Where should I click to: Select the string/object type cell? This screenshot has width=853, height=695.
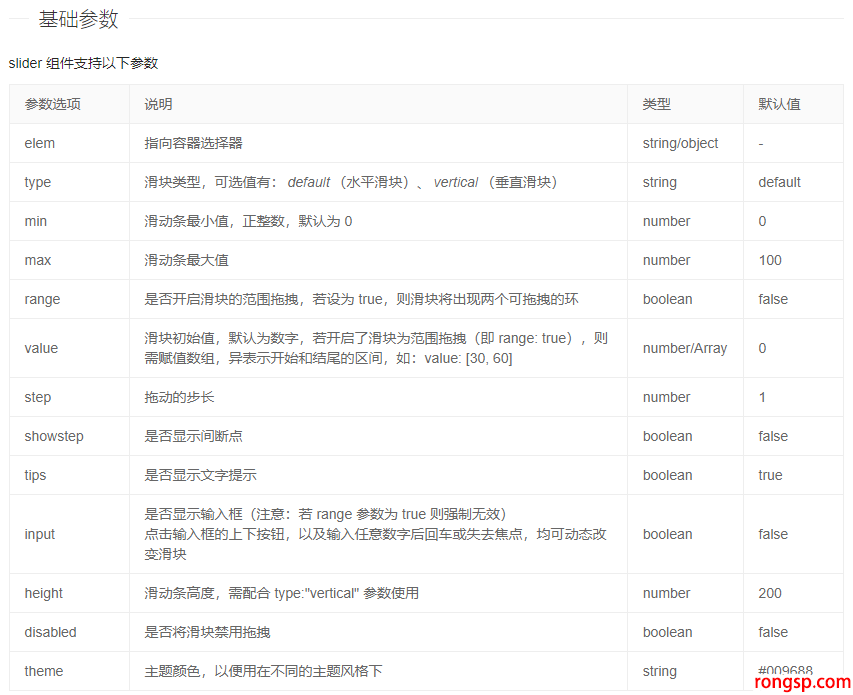pyautogui.click(x=680, y=143)
